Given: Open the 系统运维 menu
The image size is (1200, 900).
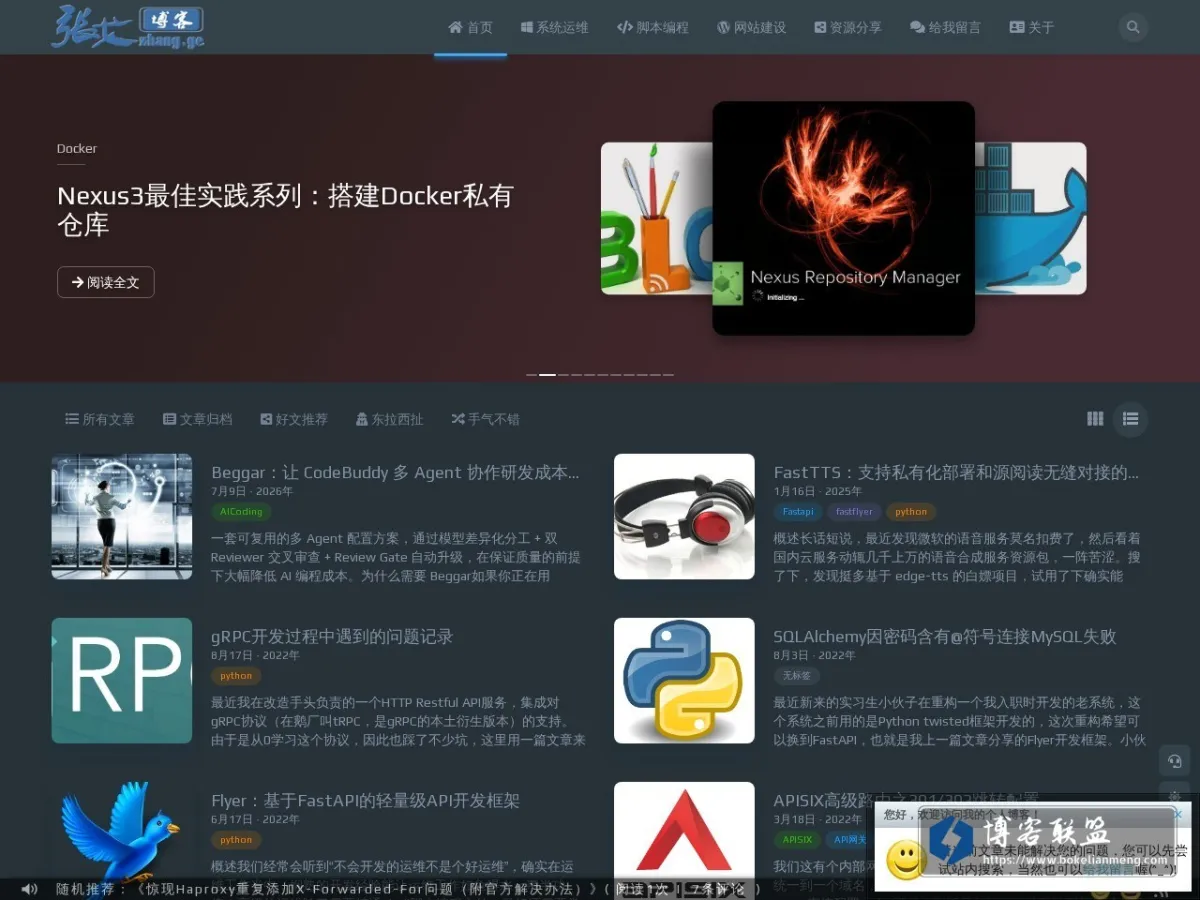Looking at the screenshot, I should tap(555, 27).
